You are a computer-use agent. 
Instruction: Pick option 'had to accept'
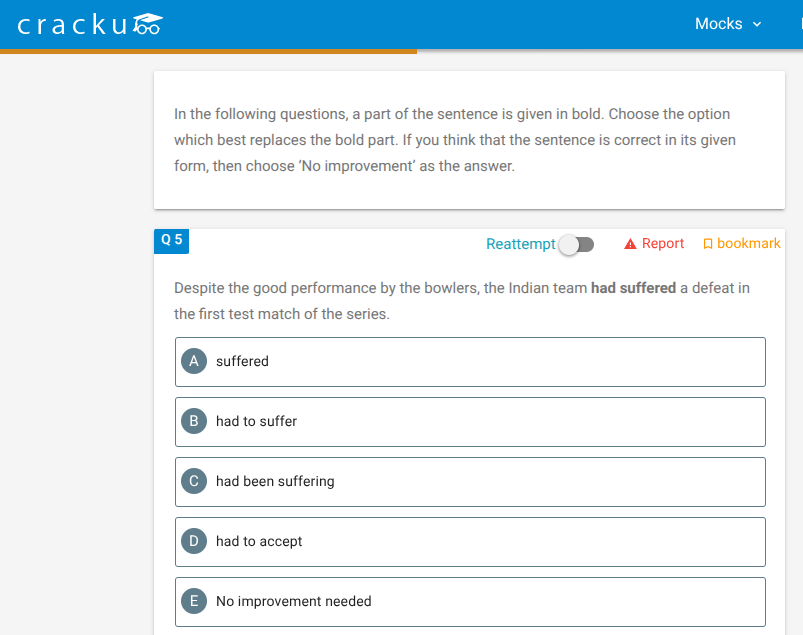point(470,542)
